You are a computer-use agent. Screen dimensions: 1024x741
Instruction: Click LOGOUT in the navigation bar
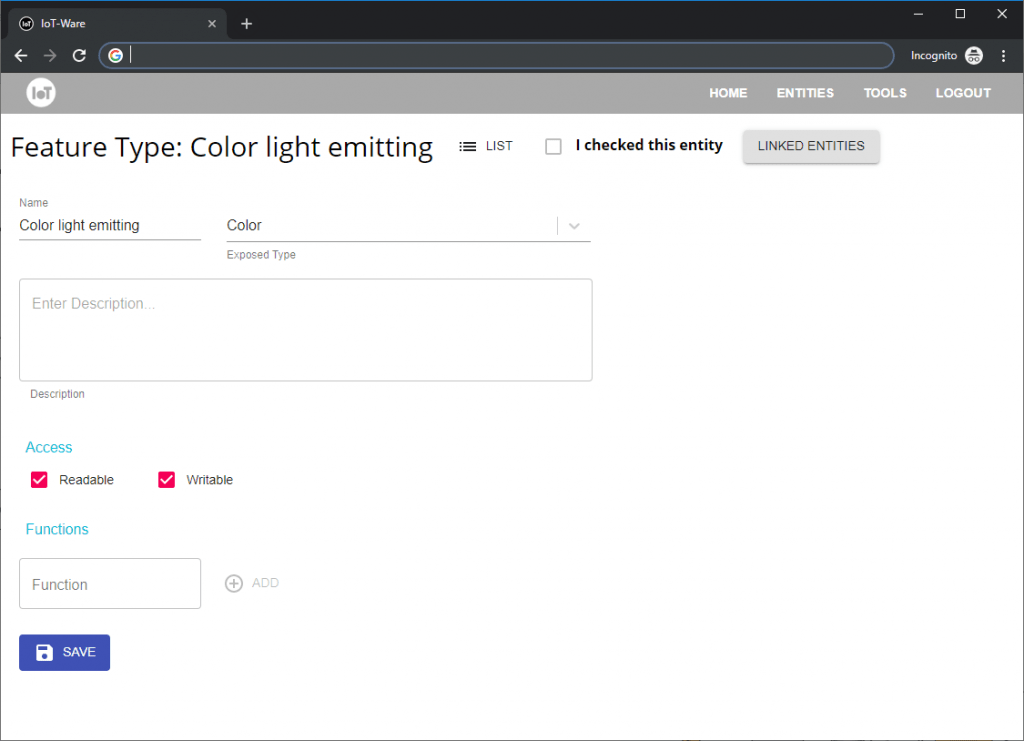[963, 93]
